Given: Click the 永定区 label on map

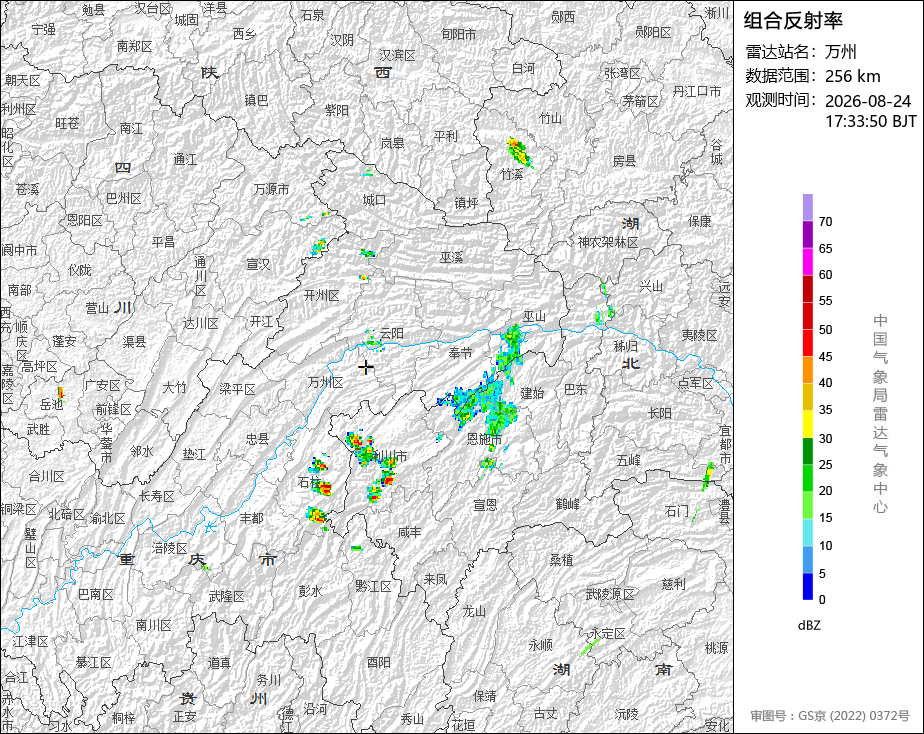Looking at the screenshot, I should [x=607, y=633].
